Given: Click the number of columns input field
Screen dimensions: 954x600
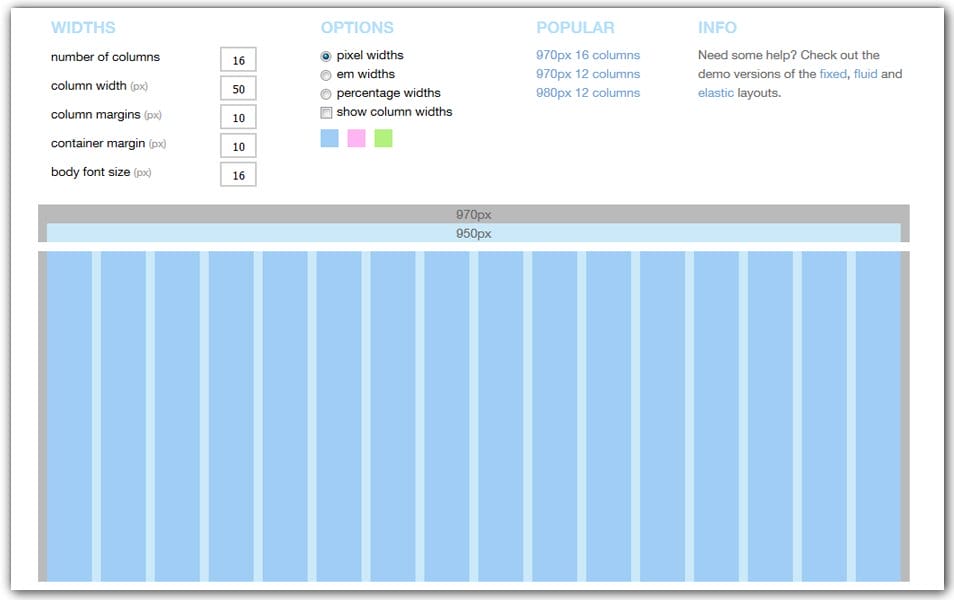Looking at the screenshot, I should coord(238,60).
